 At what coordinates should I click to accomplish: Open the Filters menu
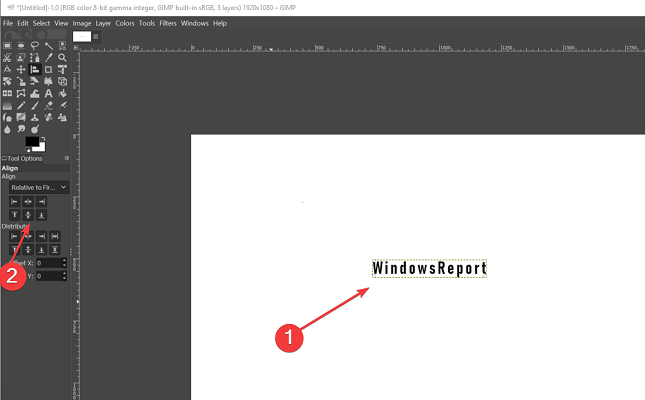tap(168, 23)
